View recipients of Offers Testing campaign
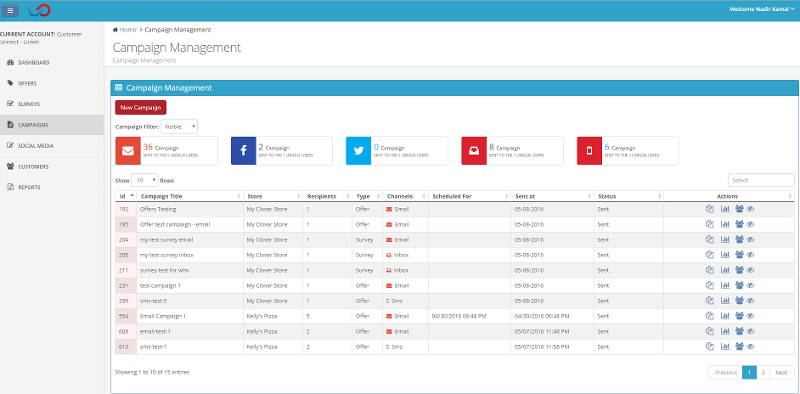Image resolution: width=800 pixels, height=394 pixels. 739,209
